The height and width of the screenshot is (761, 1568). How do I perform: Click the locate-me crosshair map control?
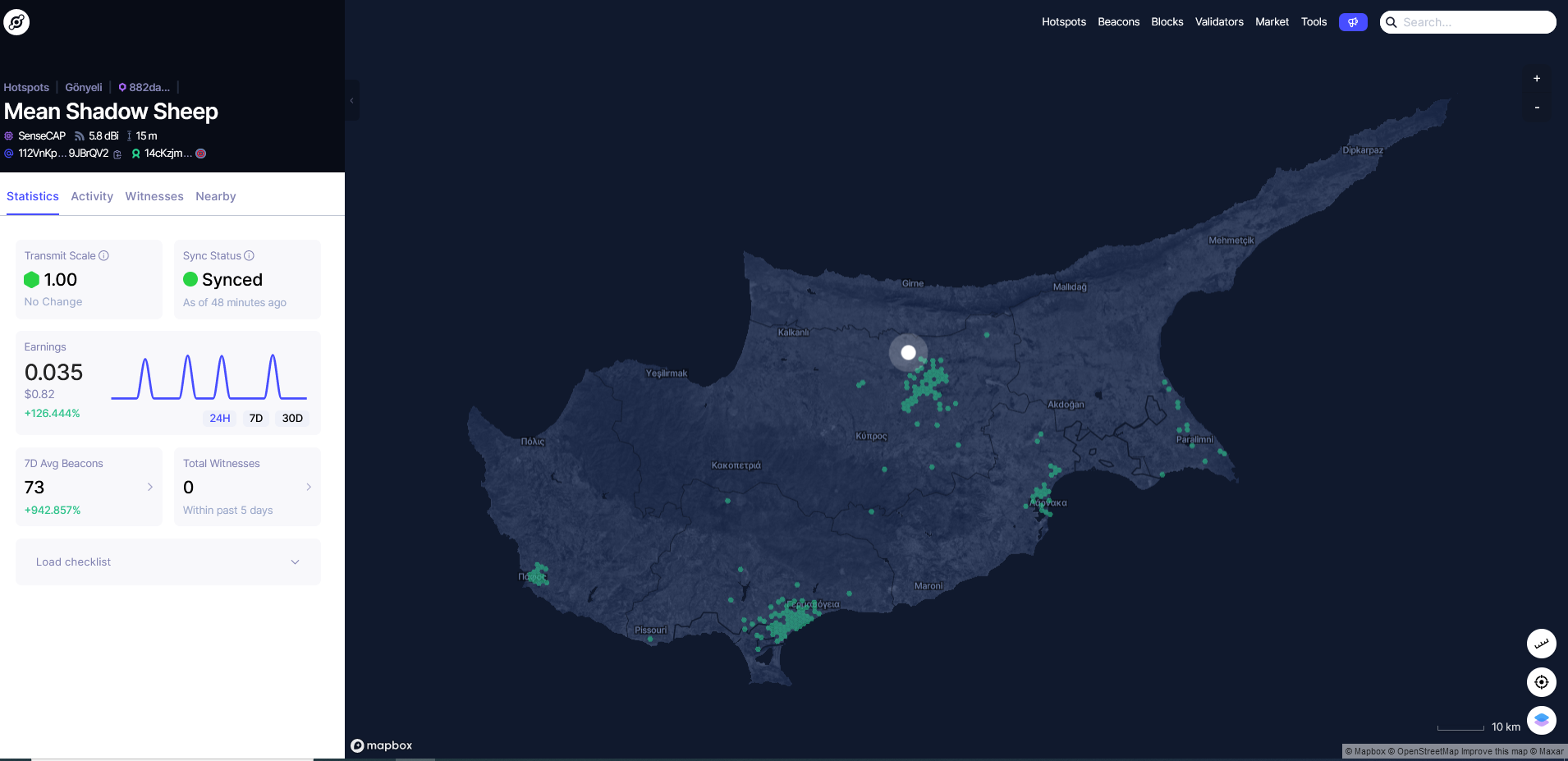click(1542, 682)
